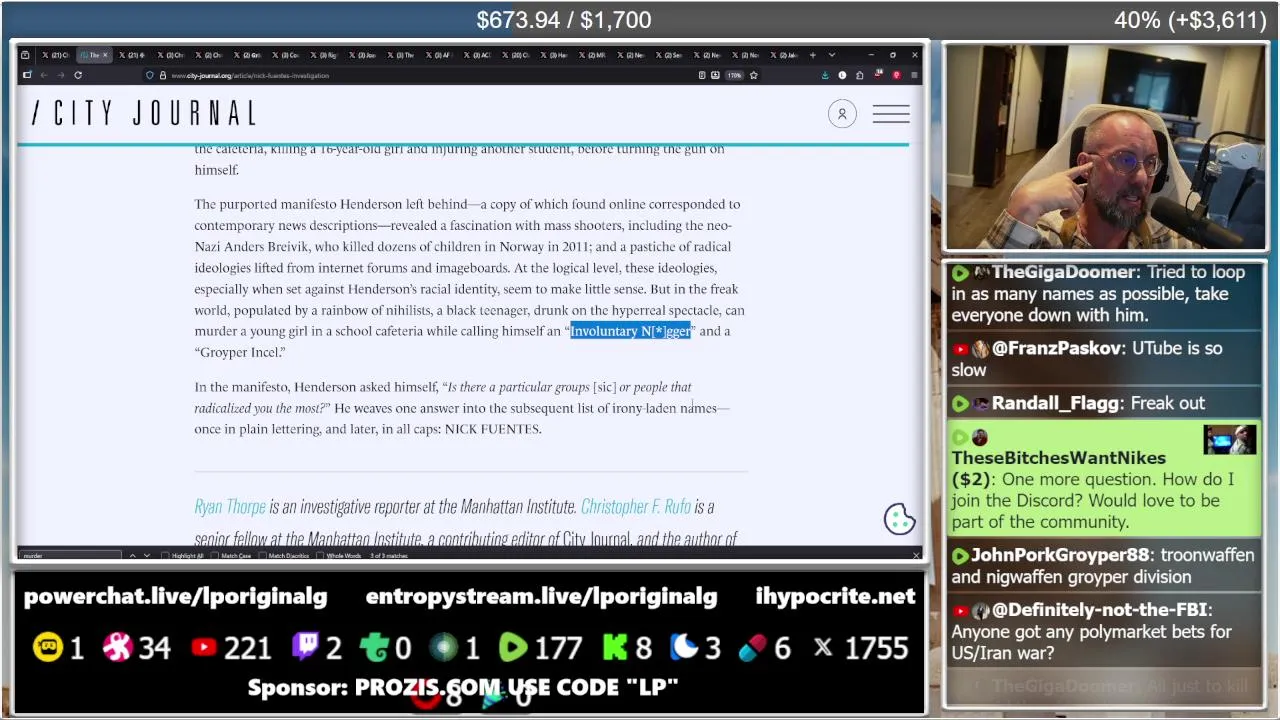Viewport: 1280px width, 720px height.
Task: Click the Sponsor PROZIS.COM banner text
Action: (463, 688)
